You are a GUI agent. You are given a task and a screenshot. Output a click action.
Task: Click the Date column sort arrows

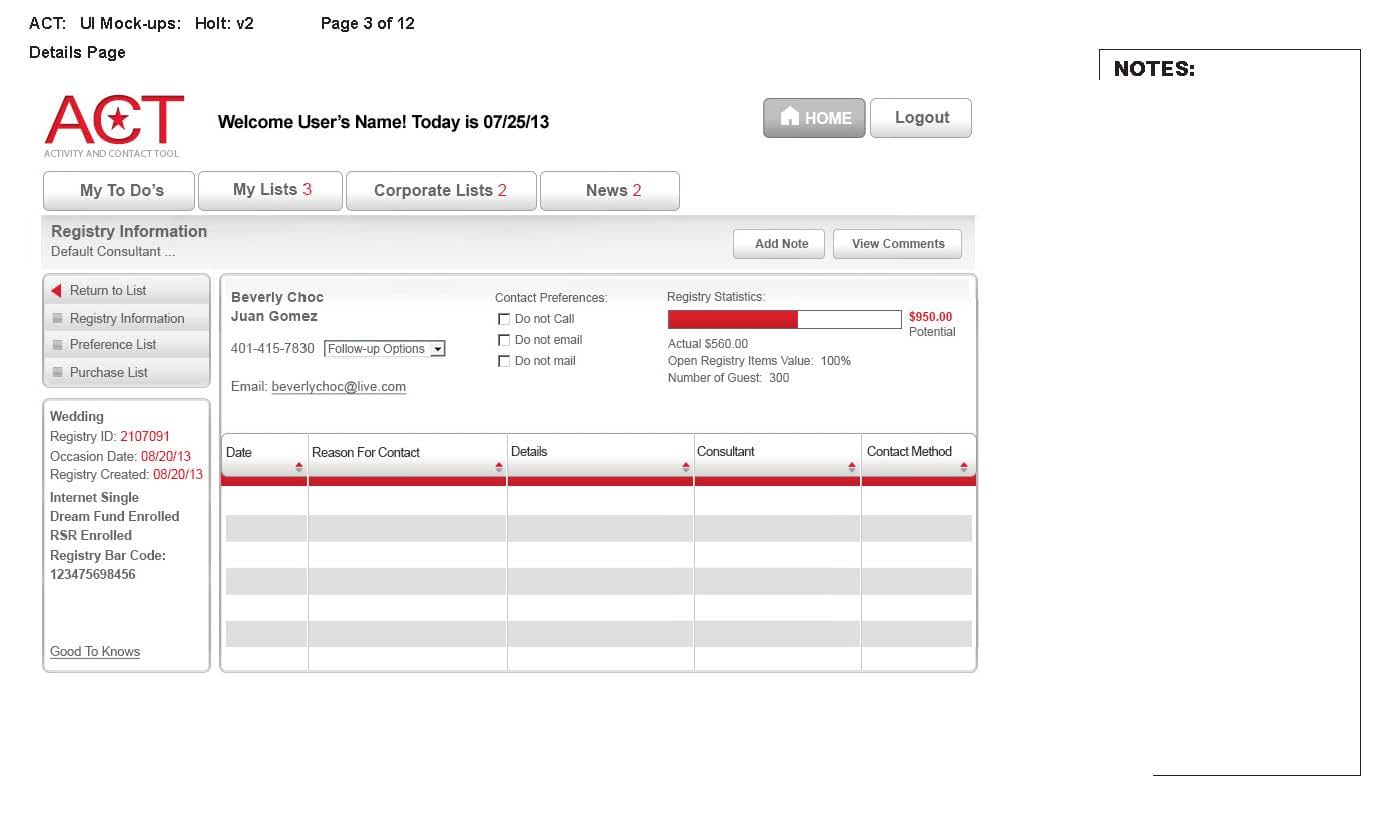coord(298,467)
